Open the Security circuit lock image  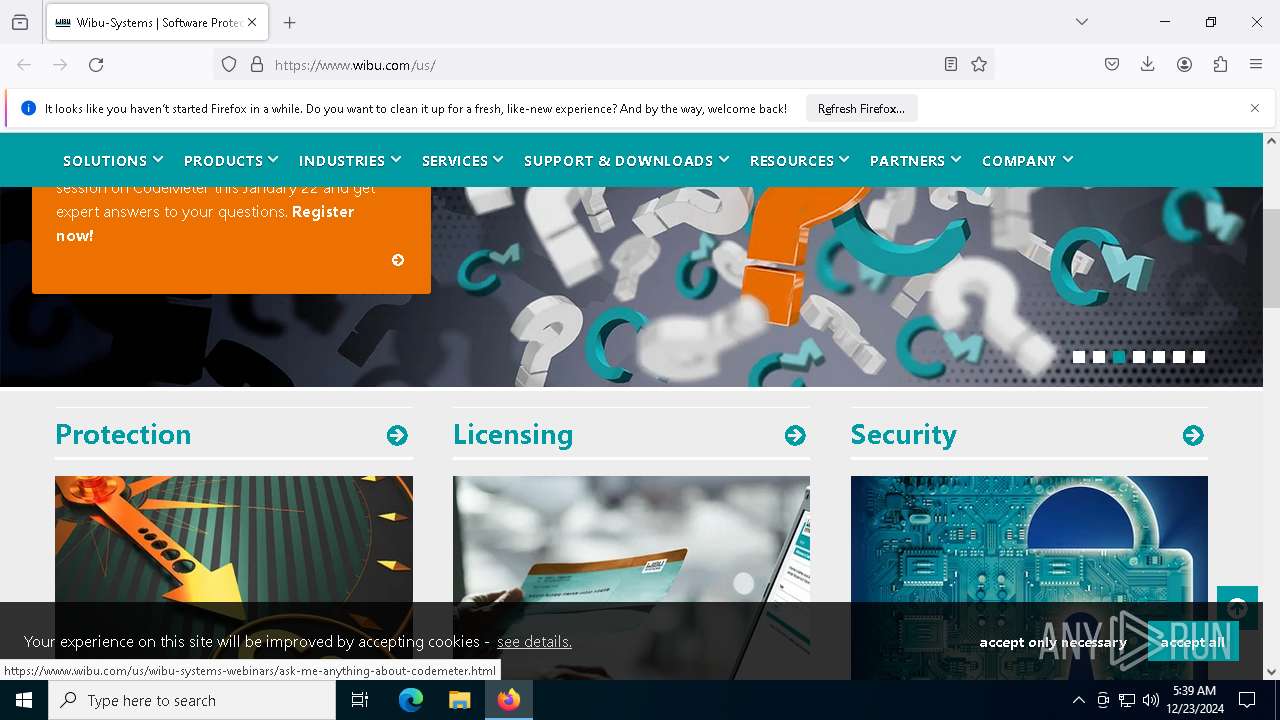[1029, 540]
